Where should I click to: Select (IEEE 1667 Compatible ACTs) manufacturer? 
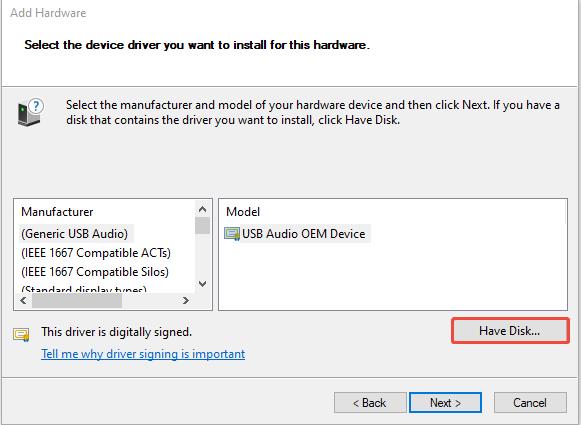coord(96,253)
